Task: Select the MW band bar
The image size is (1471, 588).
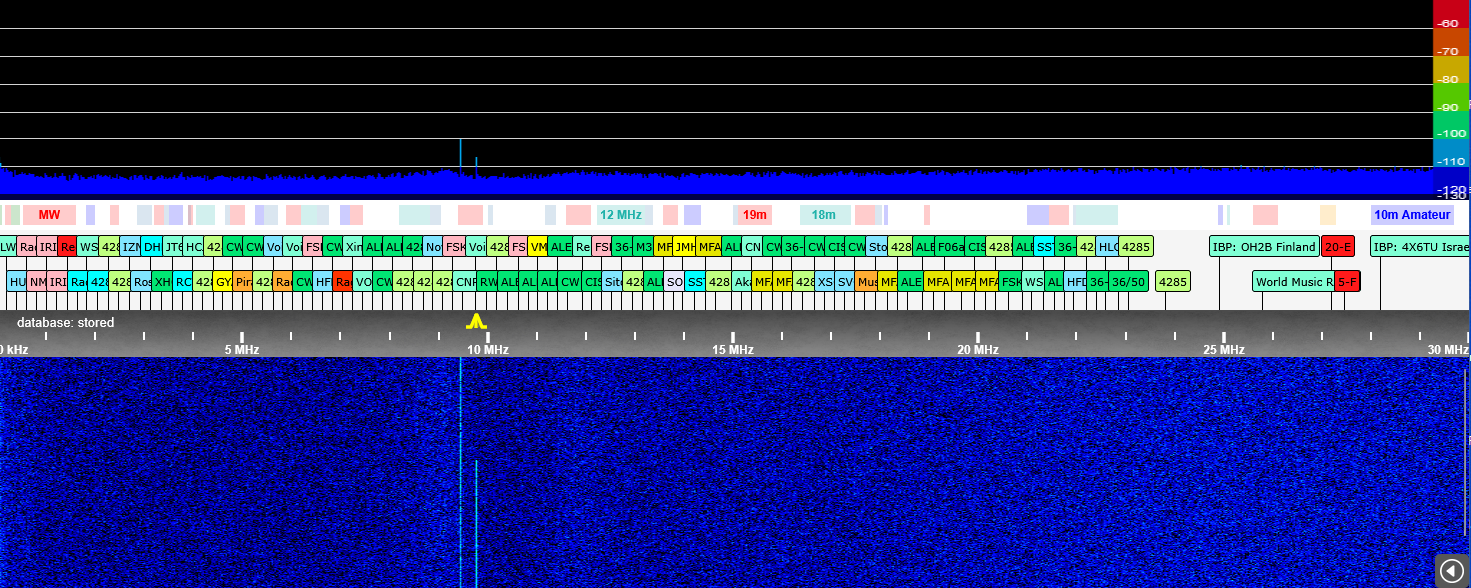Action: [x=49, y=215]
